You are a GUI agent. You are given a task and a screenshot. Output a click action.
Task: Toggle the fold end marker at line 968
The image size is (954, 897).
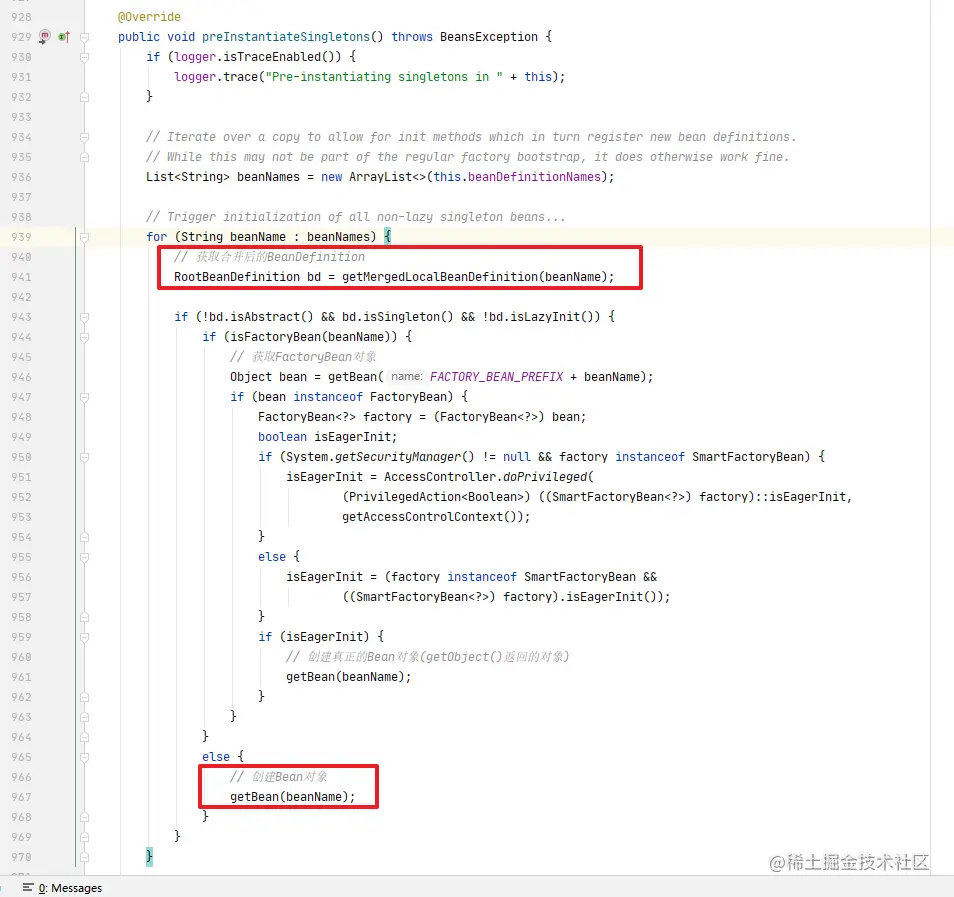[x=85, y=817]
